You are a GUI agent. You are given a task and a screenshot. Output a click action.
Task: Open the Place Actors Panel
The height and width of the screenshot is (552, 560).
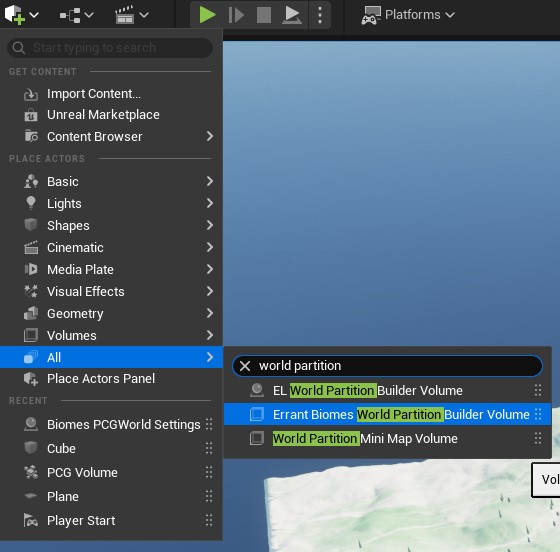click(111, 378)
